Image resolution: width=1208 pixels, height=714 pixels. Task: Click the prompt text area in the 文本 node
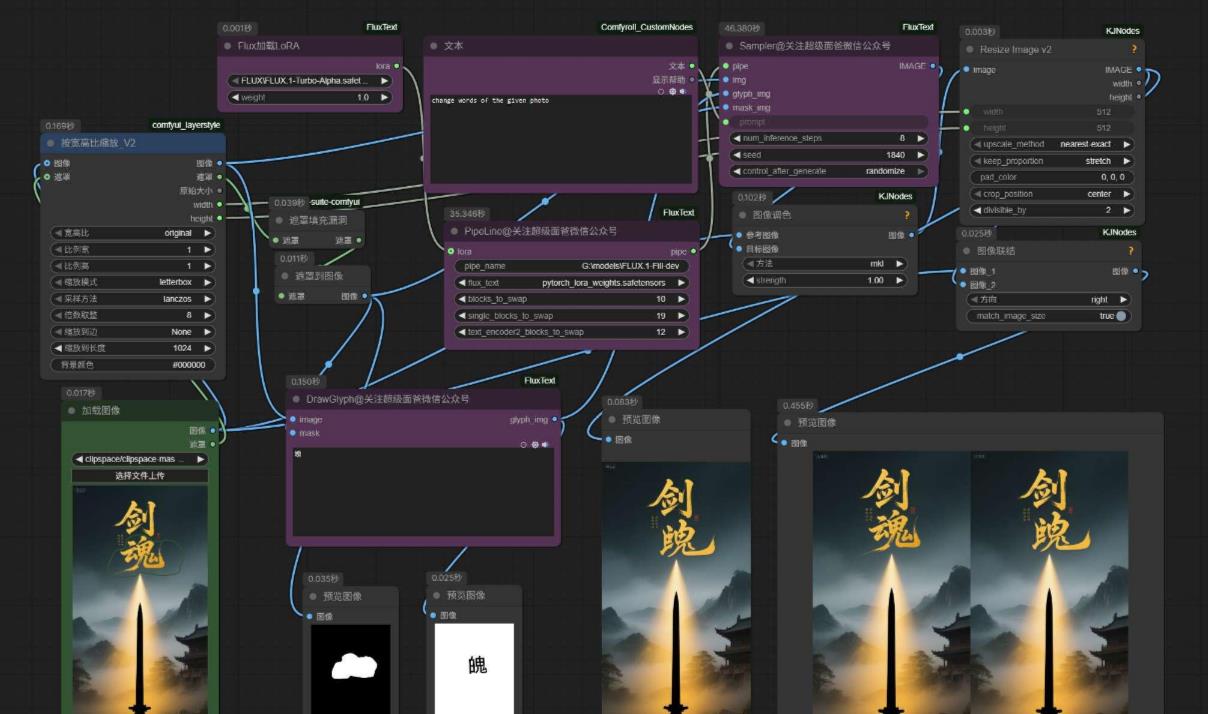560,140
